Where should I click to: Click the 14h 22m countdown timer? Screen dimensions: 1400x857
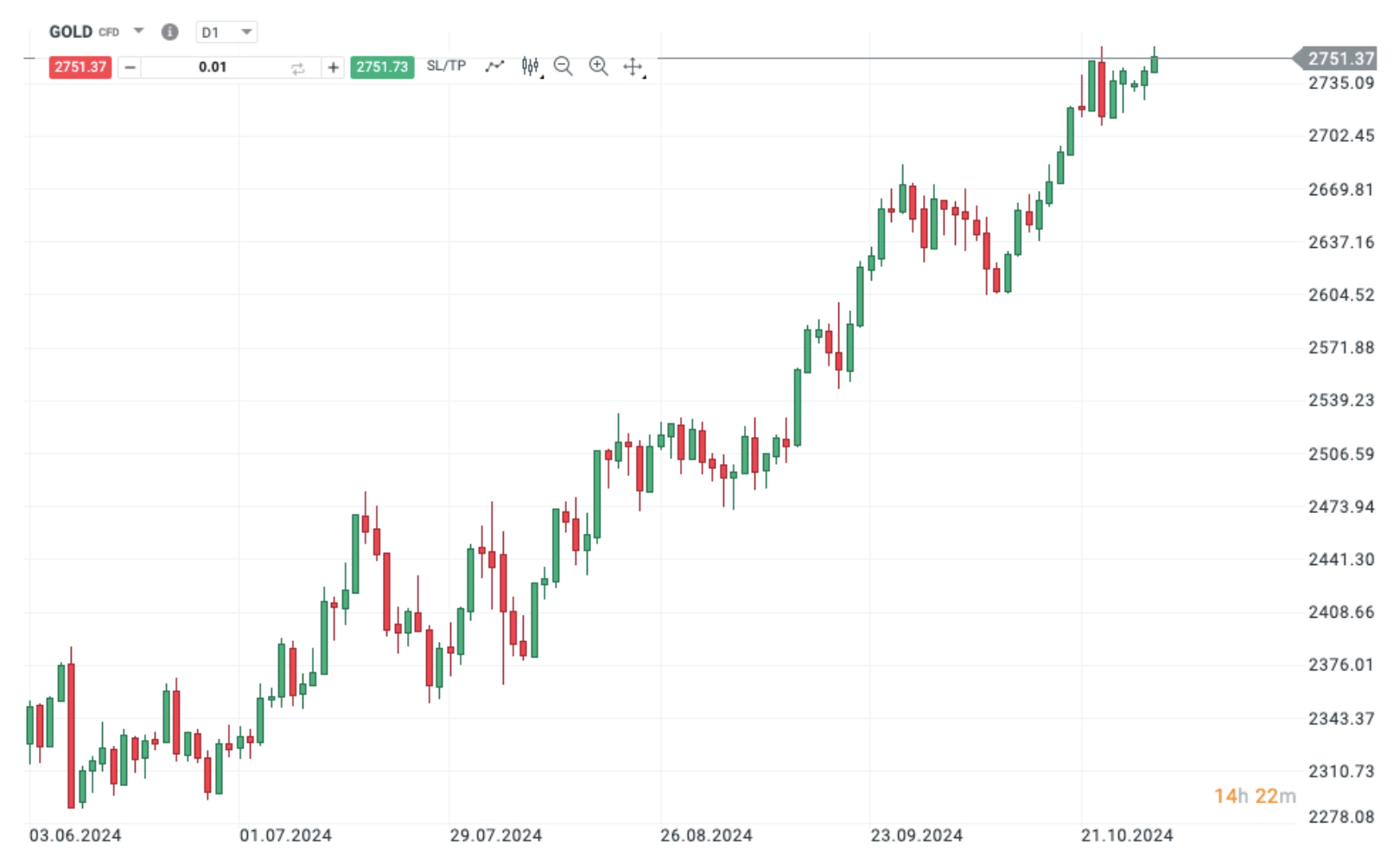[x=1255, y=797]
